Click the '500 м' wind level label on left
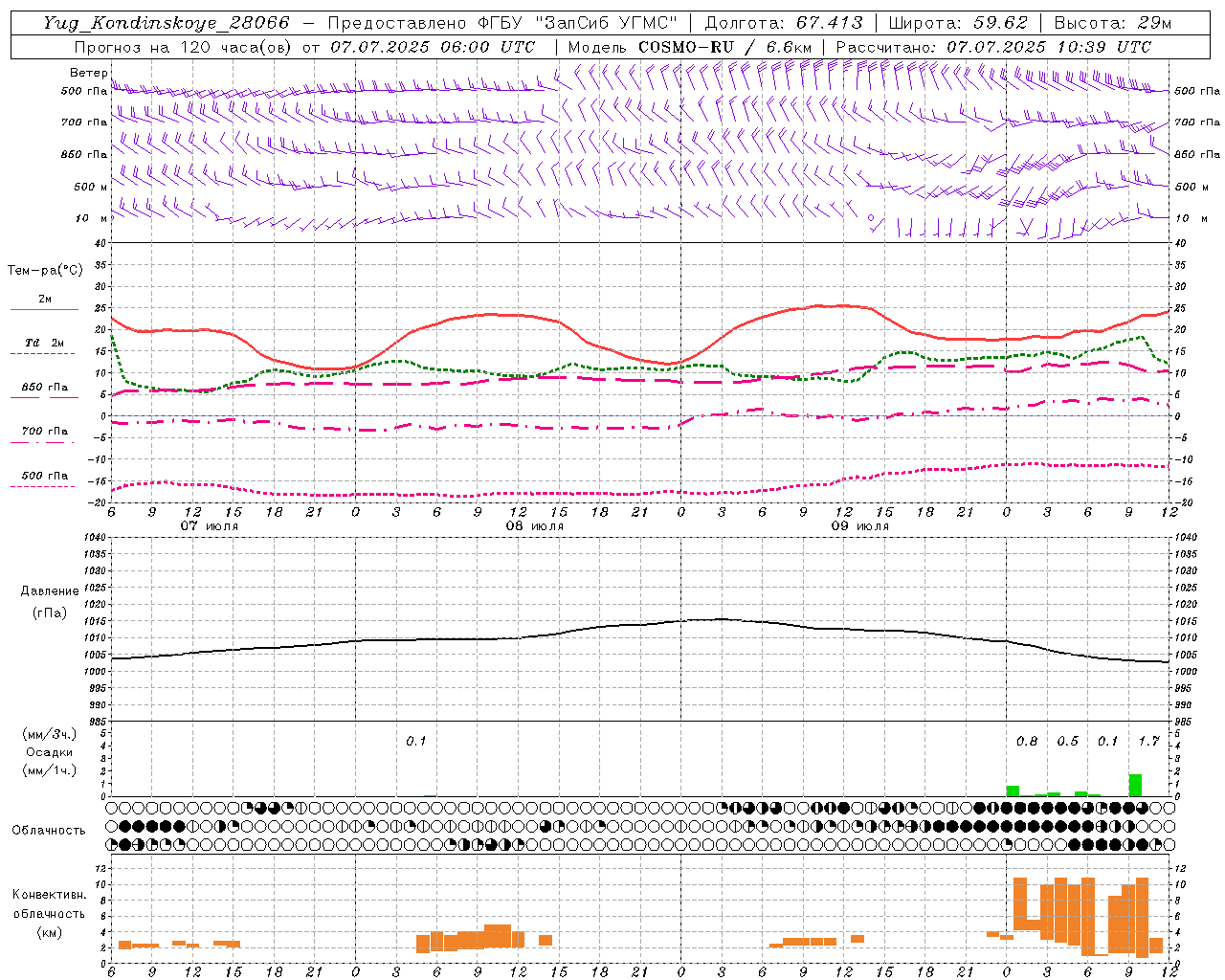This screenshot has width=1225, height=980. (x=90, y=187)
